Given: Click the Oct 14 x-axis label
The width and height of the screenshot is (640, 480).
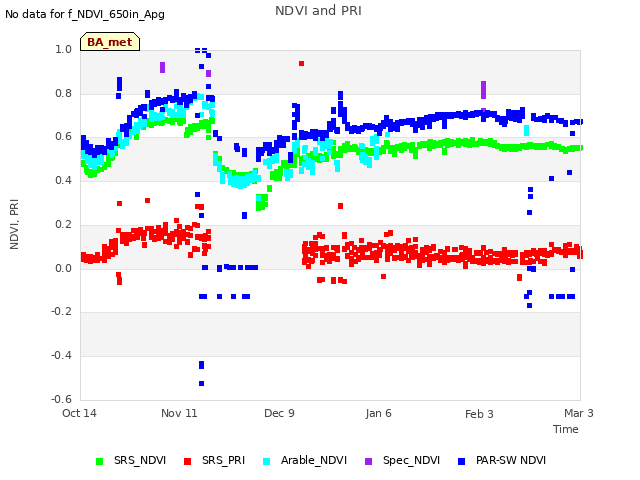Looking at the screenshot, I should click(79, 413).
